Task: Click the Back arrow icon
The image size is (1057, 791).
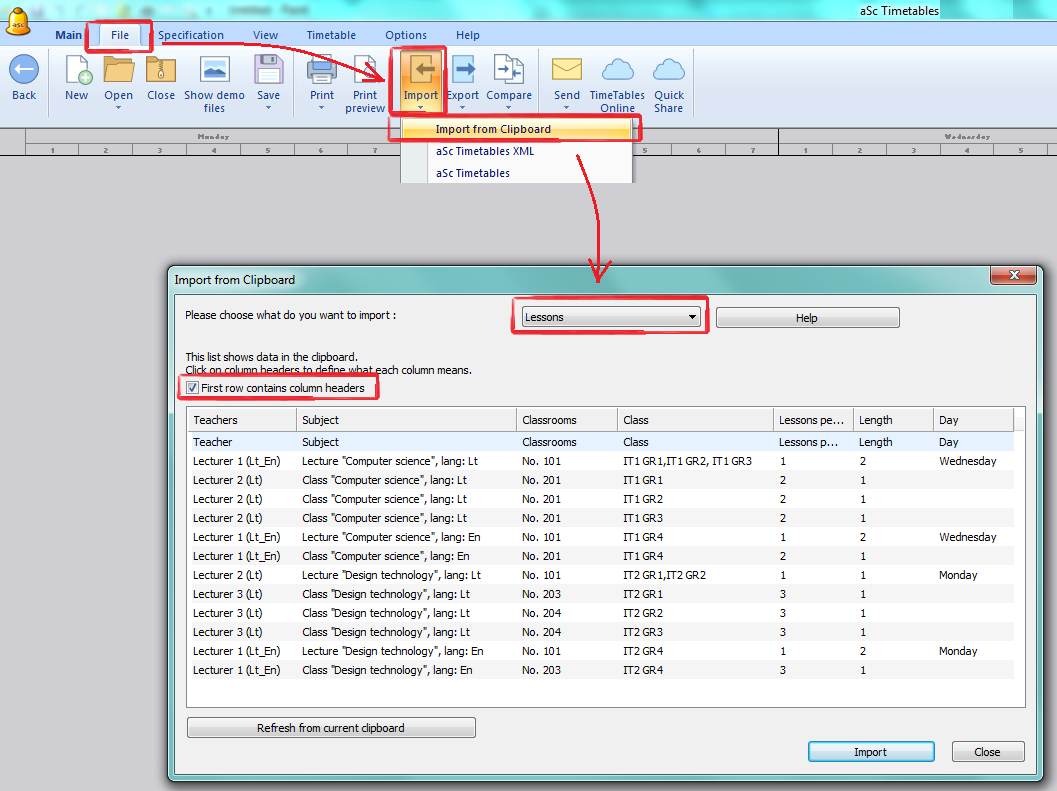Action: (24, 69)
